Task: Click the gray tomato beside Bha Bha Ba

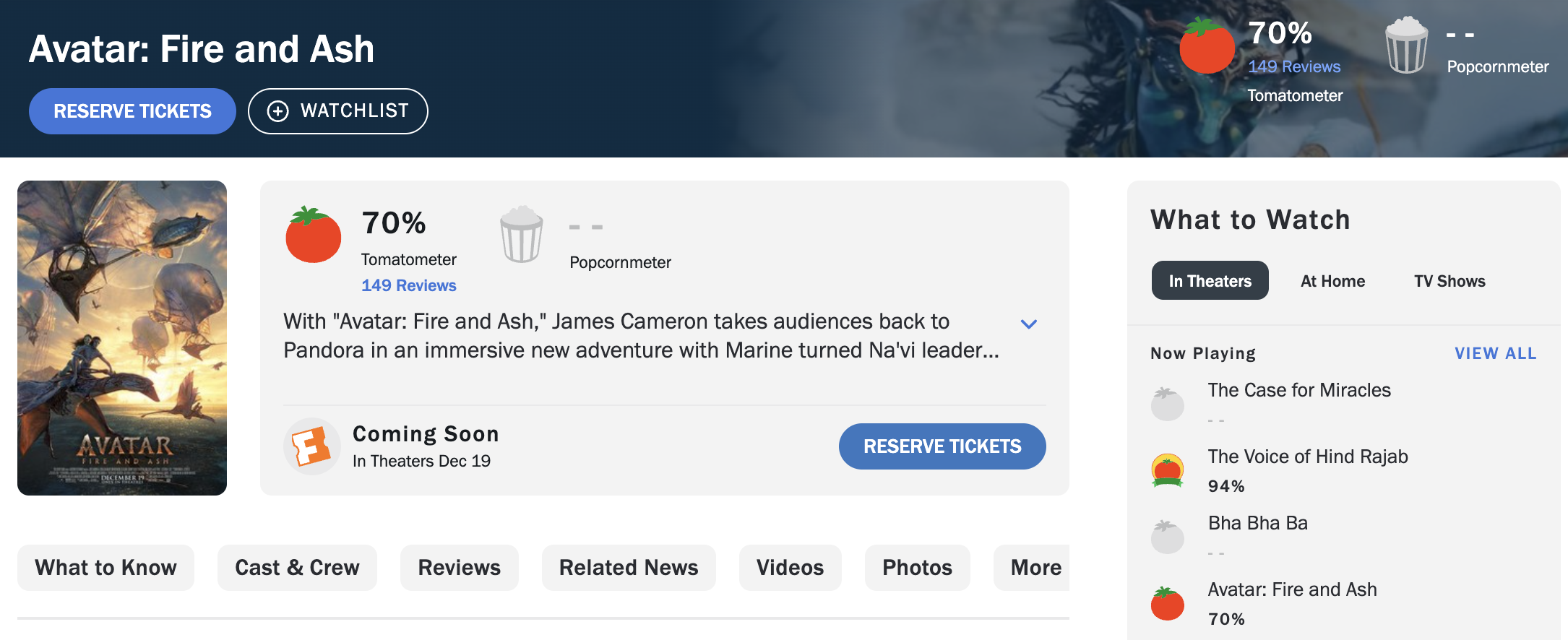Action: click(1167, 537)
